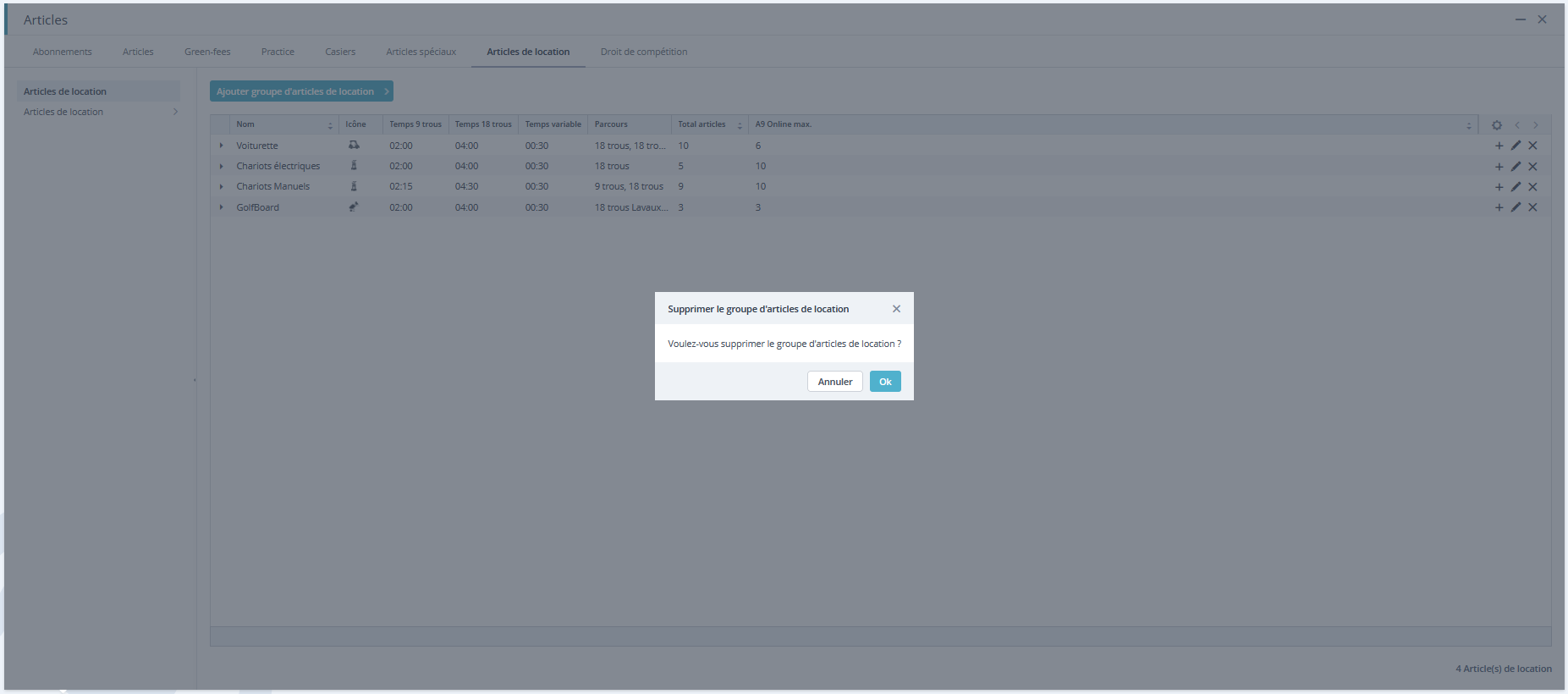The height and width of the screenshot is (694, 1568).
Task: Delete the Voiturette group
Action: click(1532, 146)
